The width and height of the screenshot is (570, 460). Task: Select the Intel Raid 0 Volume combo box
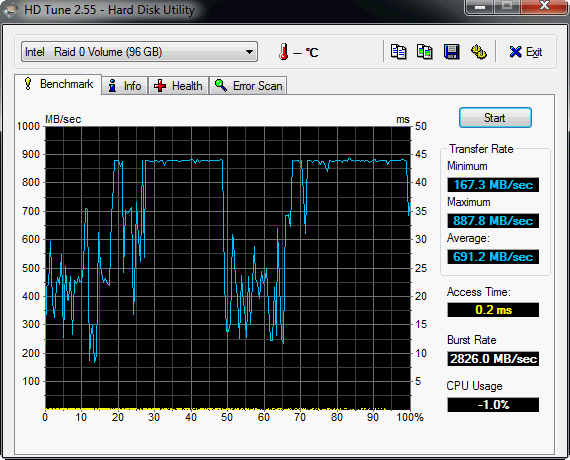139,52
